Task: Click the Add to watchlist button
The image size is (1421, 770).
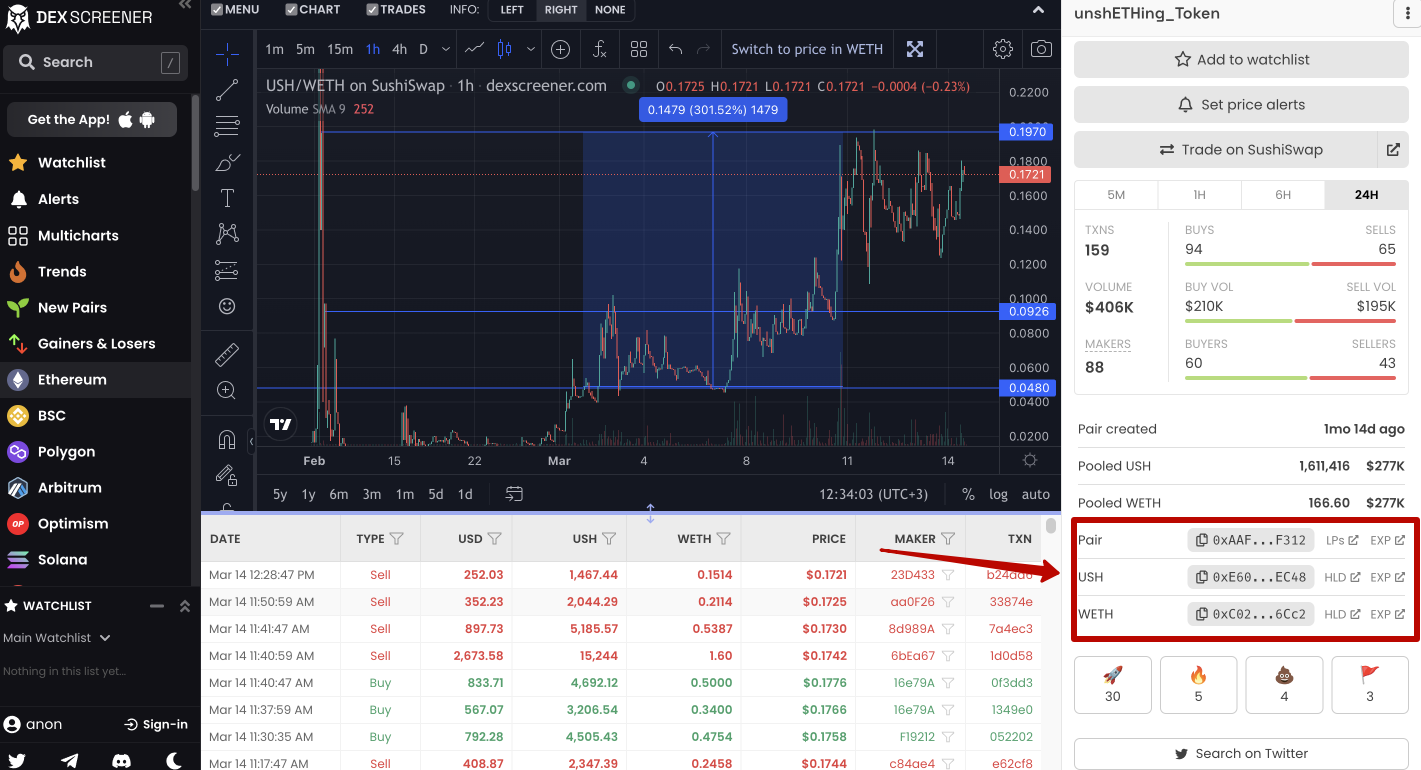Action: (1241, 60)
